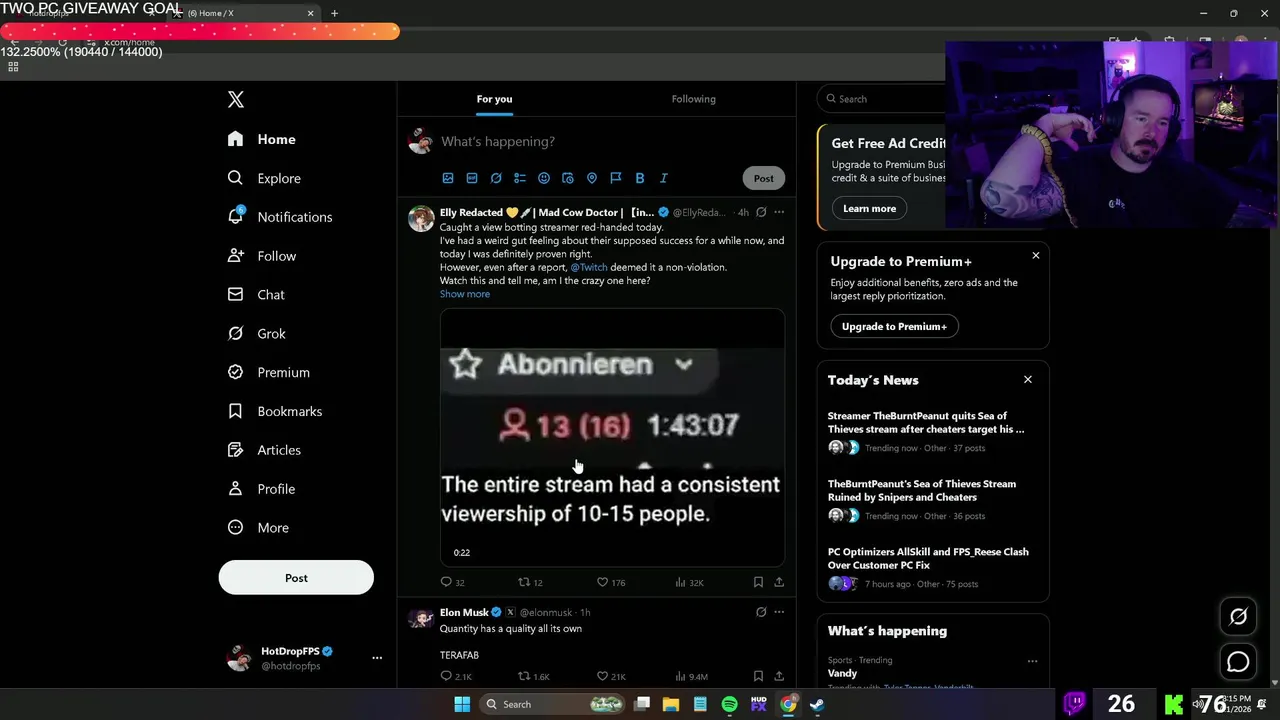This screenshot has height=720, width=1280.
Task: Open floating messages chat button
Action: 1238,662
